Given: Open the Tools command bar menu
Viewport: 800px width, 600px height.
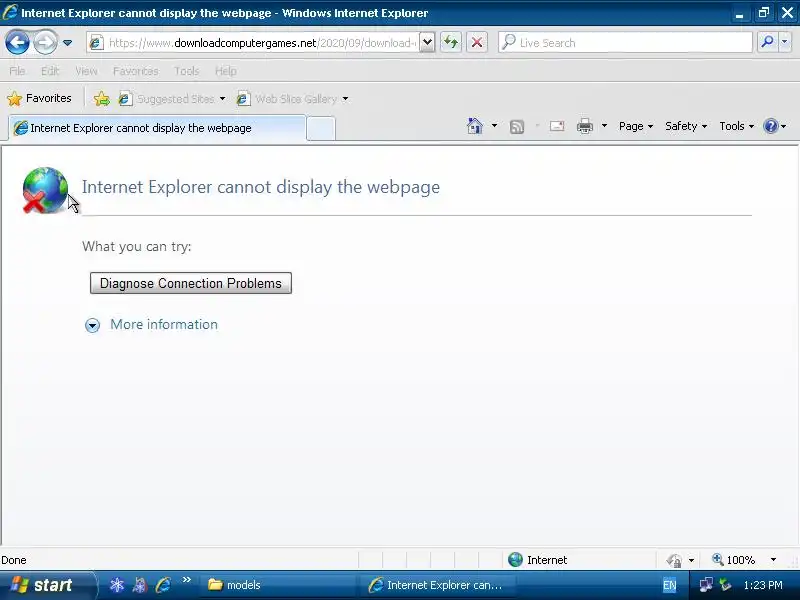Looking at the screenshot, I should coord(736,126).
